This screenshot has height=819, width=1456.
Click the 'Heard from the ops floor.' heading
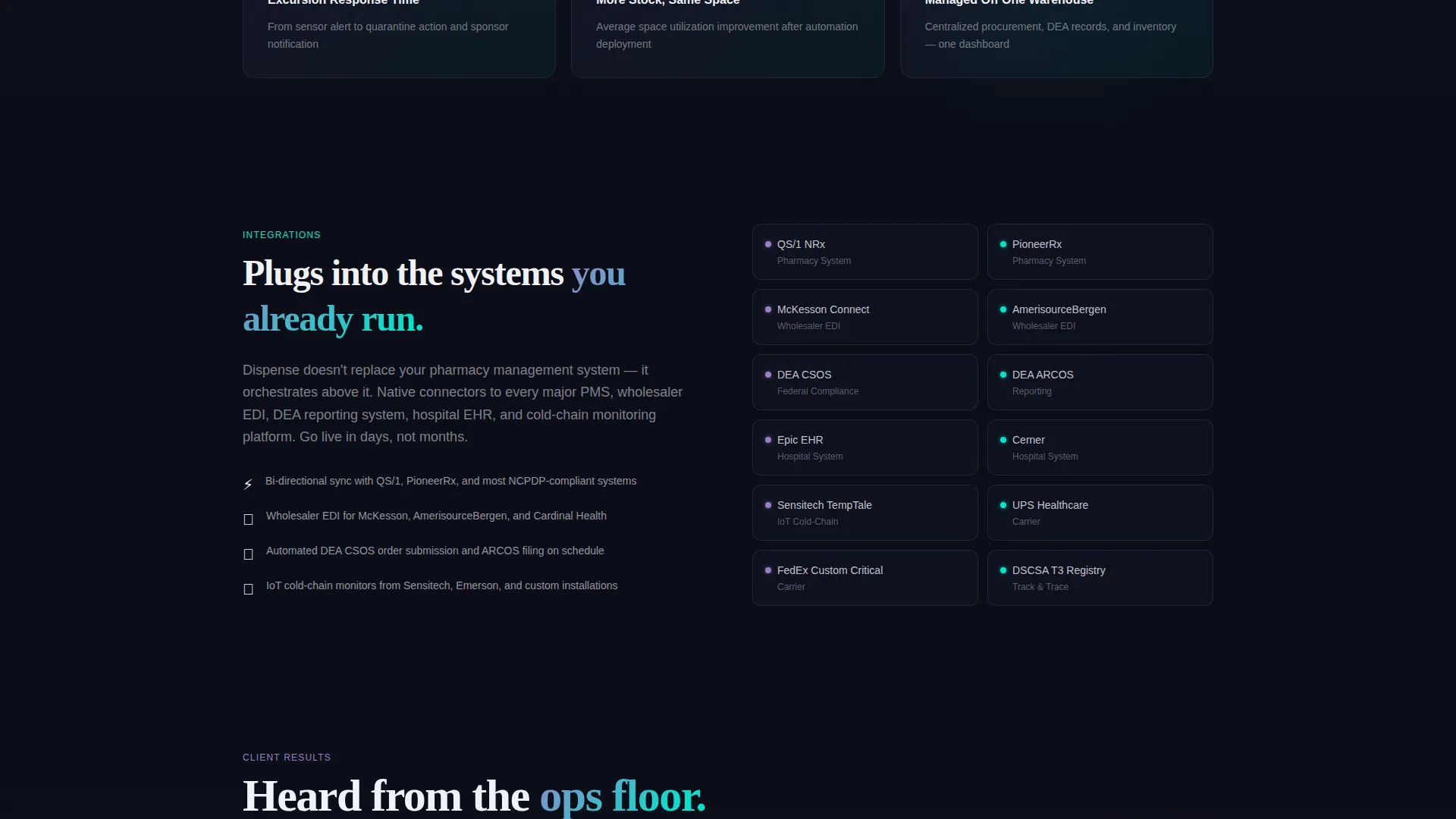[474, 796]
